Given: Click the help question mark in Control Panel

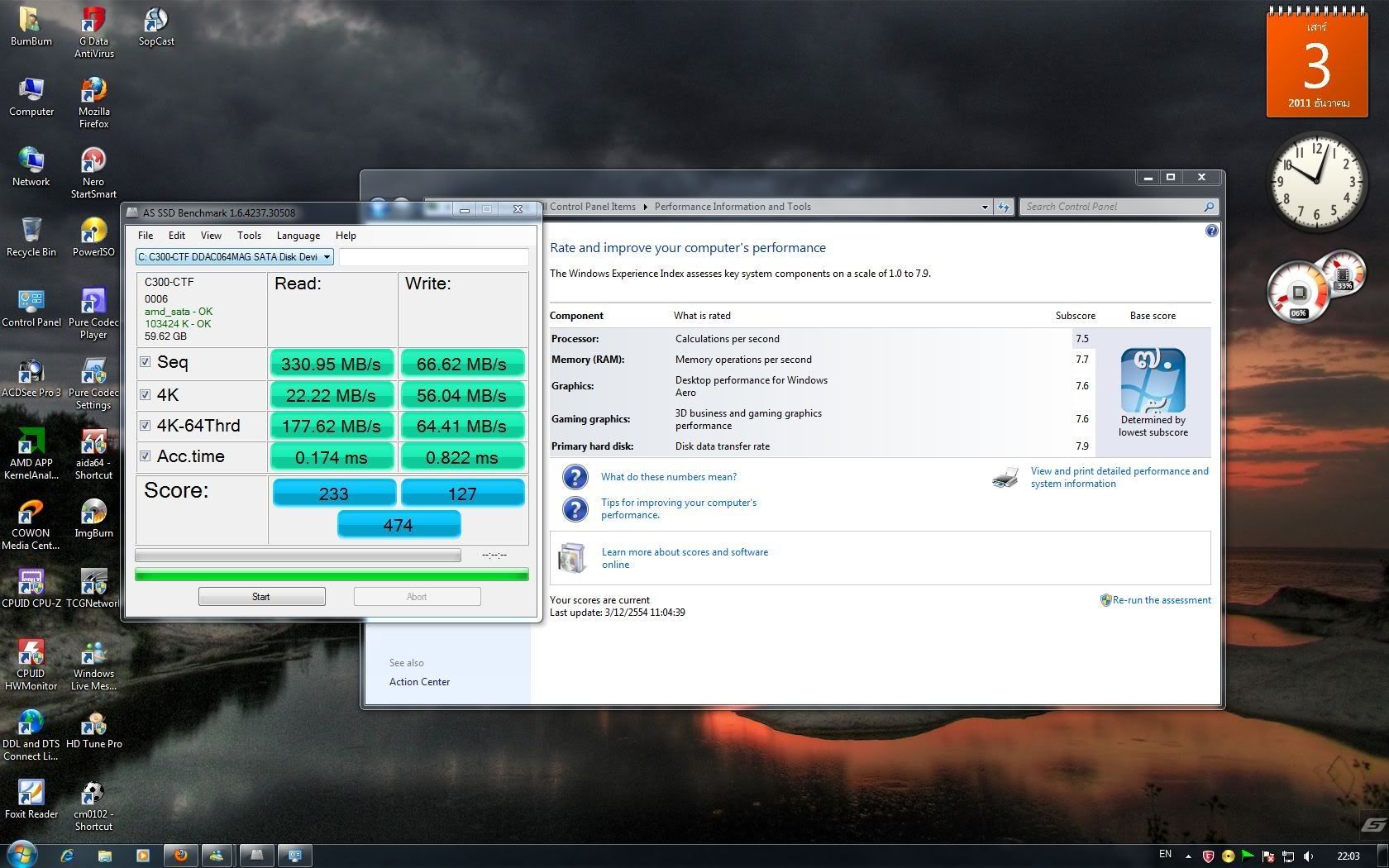Looking at the screenshot, I should tap(1211, 231).
